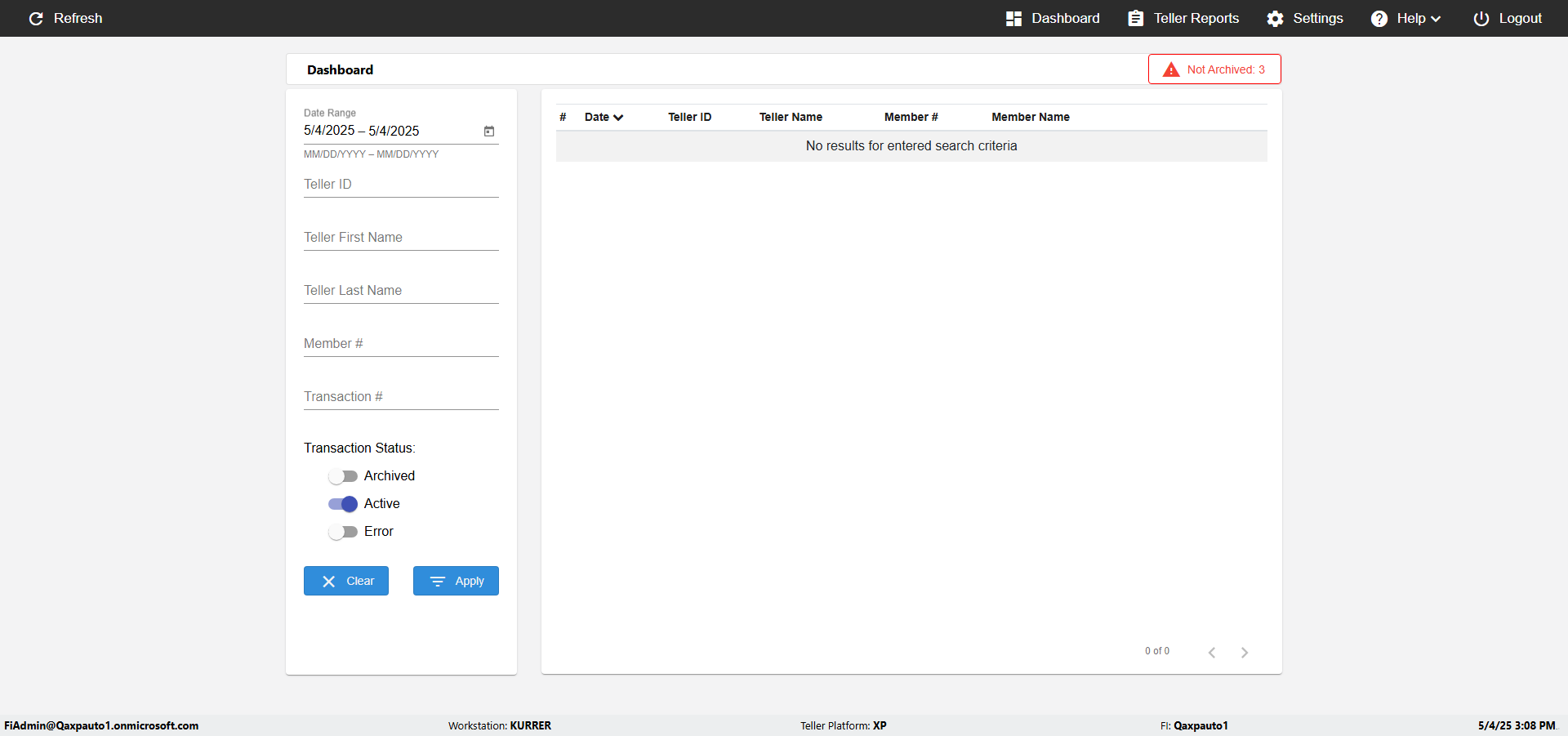
Task: Open the Settings menu item
Action: pyautogui.click(x=1305, y=18)
